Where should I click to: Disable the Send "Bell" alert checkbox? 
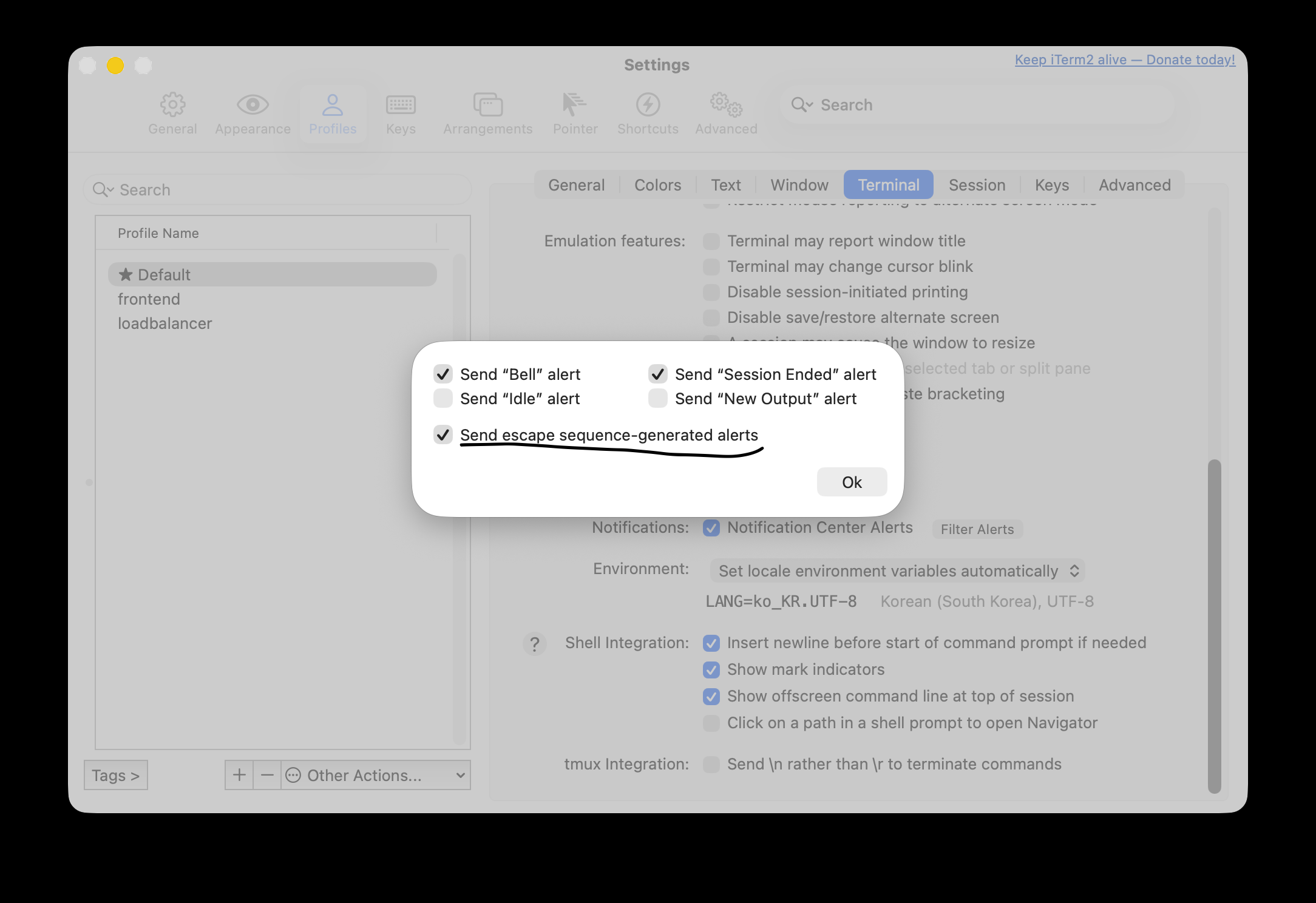443,374
